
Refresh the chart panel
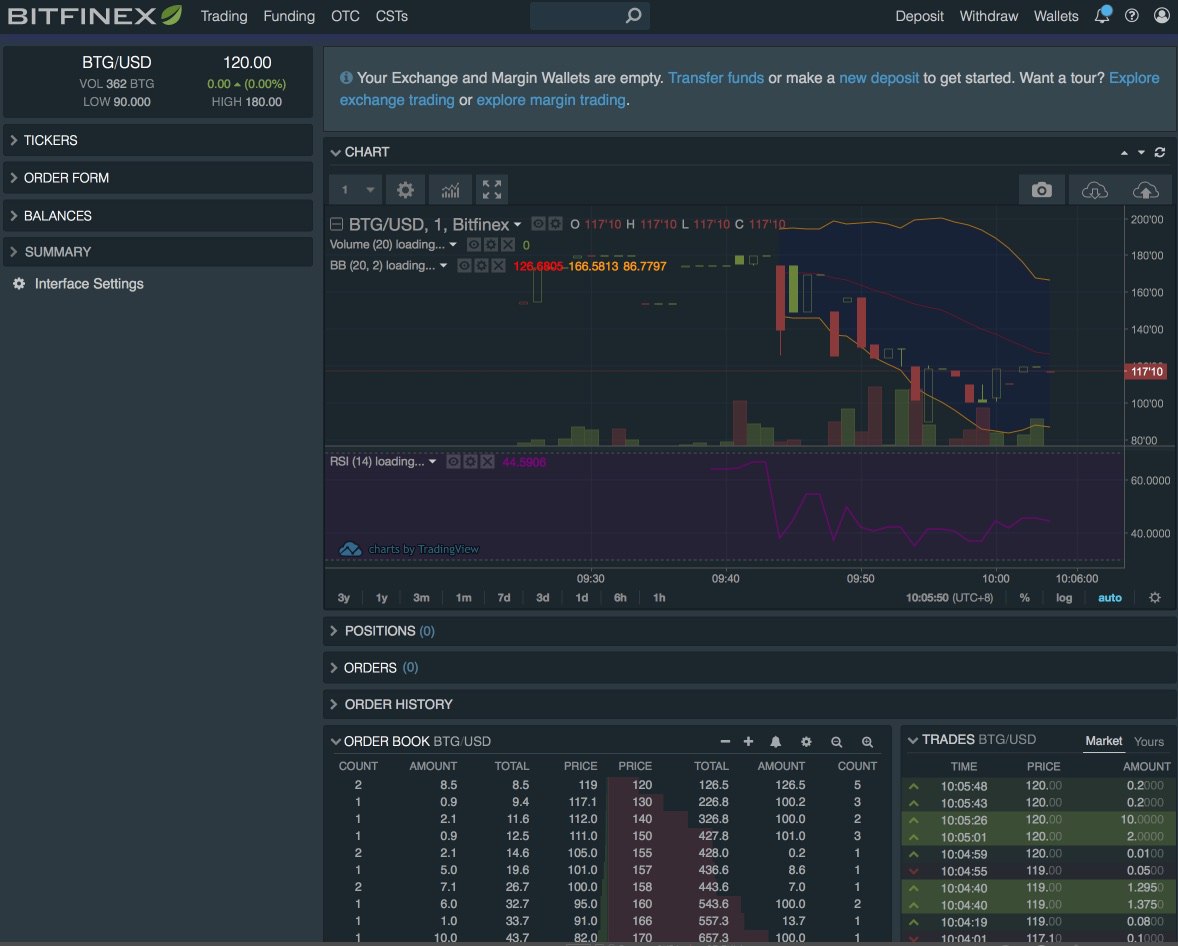[x=1160, y=153]
